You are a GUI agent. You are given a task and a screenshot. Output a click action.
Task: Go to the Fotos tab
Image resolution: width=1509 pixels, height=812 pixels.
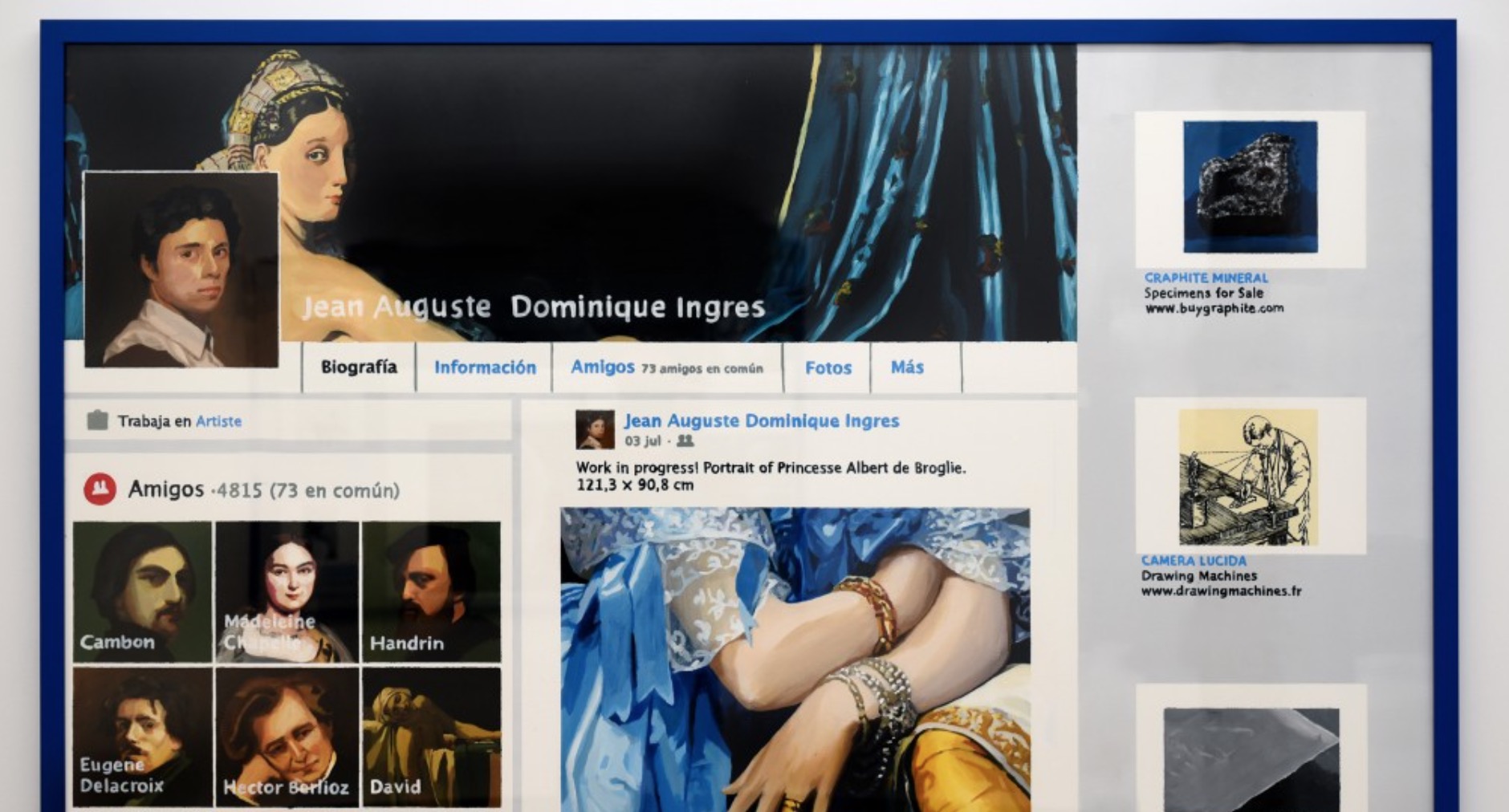pos(828,367)
